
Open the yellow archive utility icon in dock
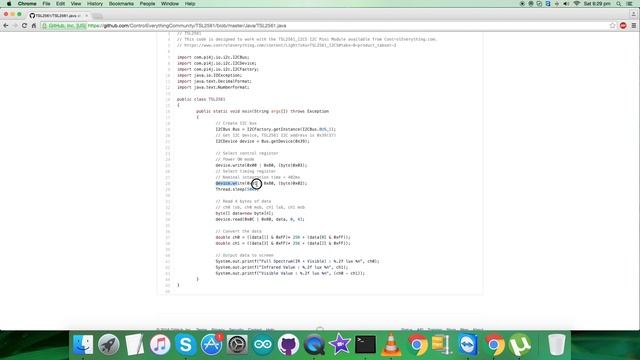point(442,345)
